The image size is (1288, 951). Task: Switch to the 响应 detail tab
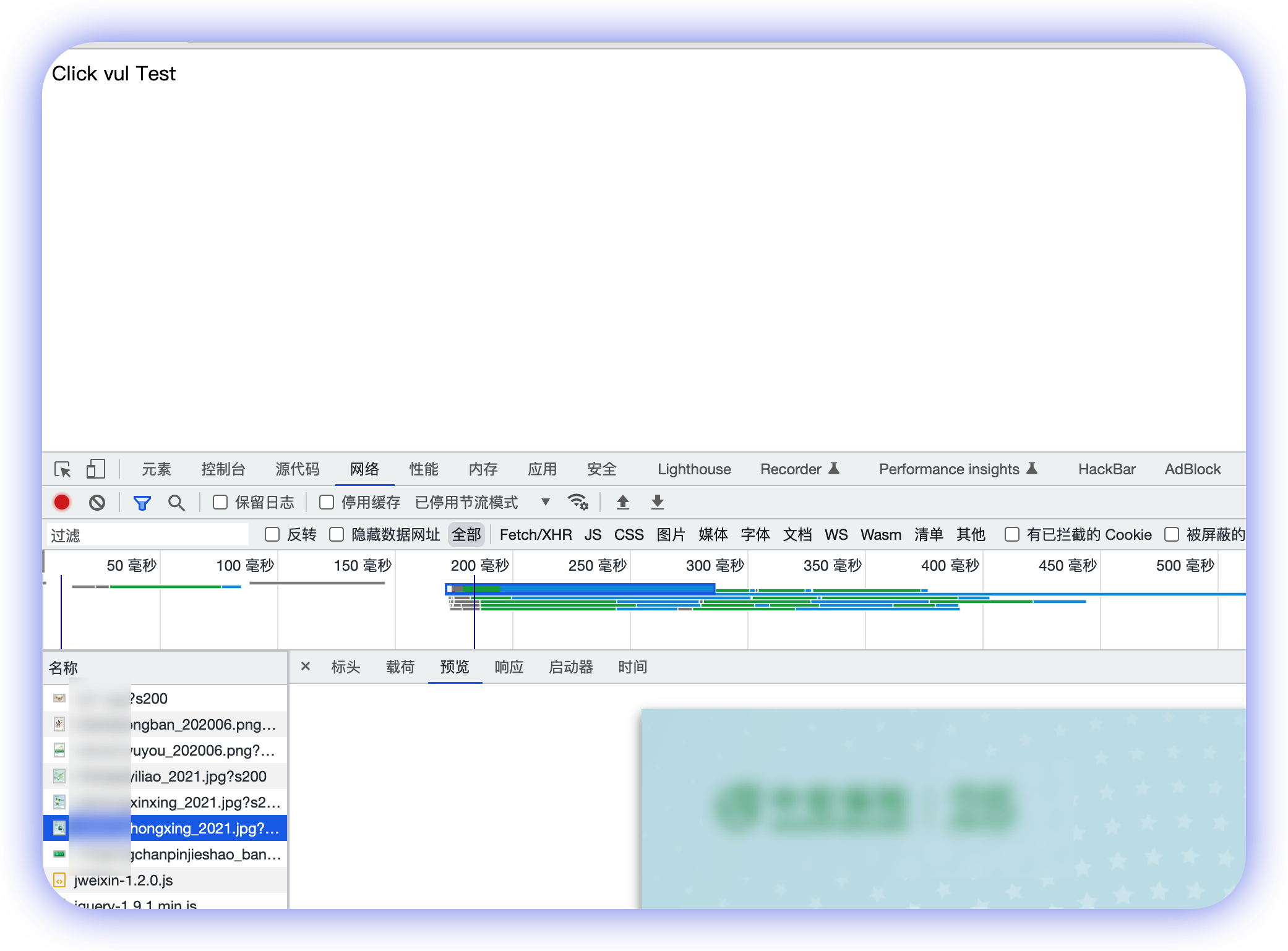509,667
